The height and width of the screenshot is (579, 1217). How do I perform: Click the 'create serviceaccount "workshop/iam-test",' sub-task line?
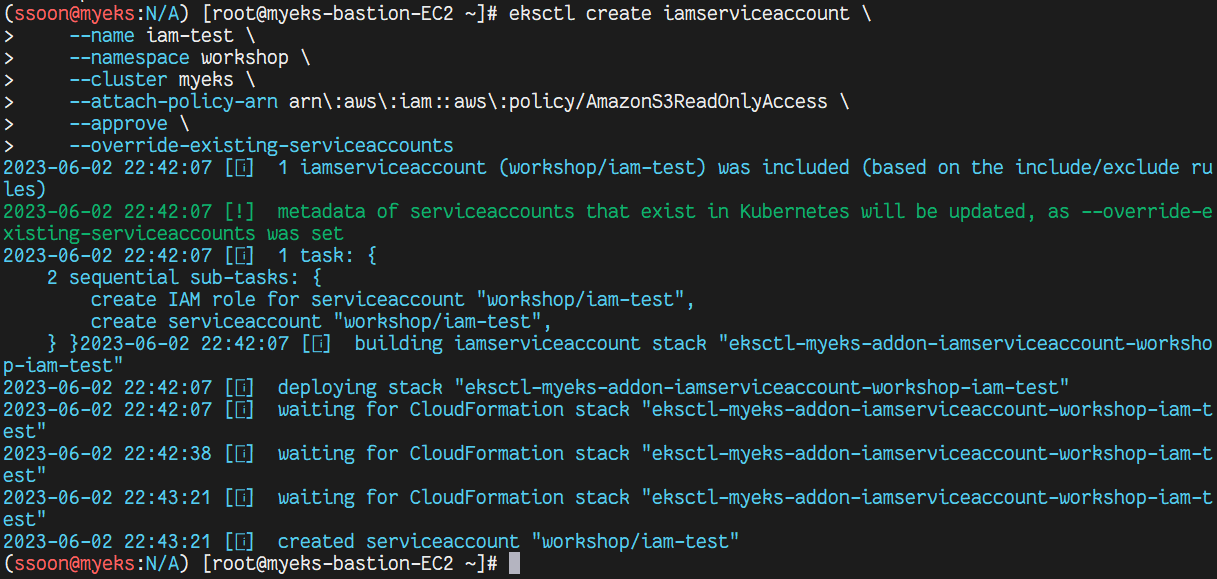321,322
